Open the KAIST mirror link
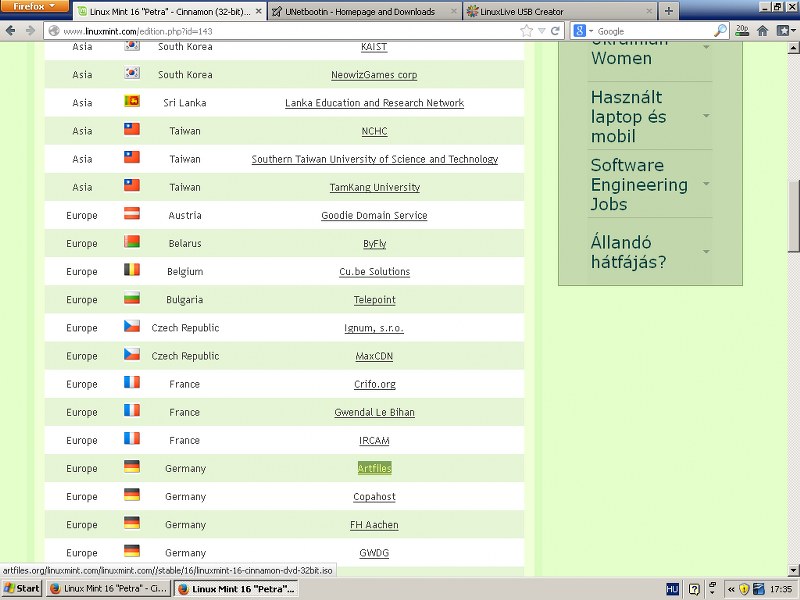 point(374,47)
